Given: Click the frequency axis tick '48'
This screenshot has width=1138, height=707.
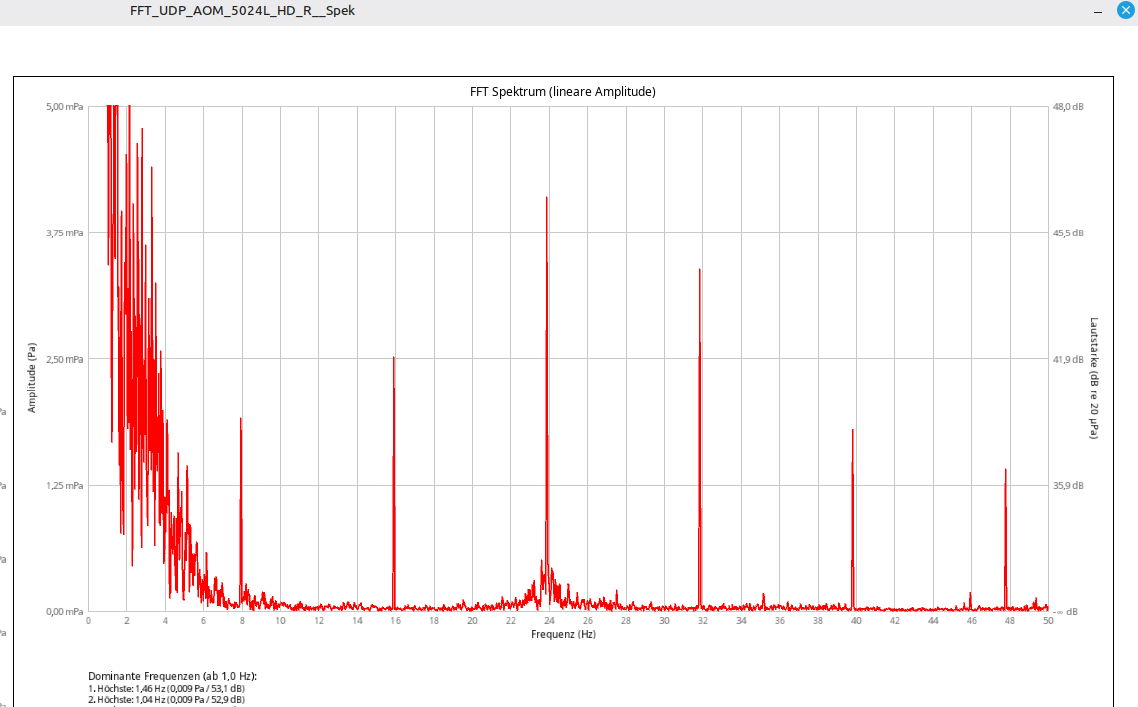Looking at the screenshot, I should pos(1010,621).
